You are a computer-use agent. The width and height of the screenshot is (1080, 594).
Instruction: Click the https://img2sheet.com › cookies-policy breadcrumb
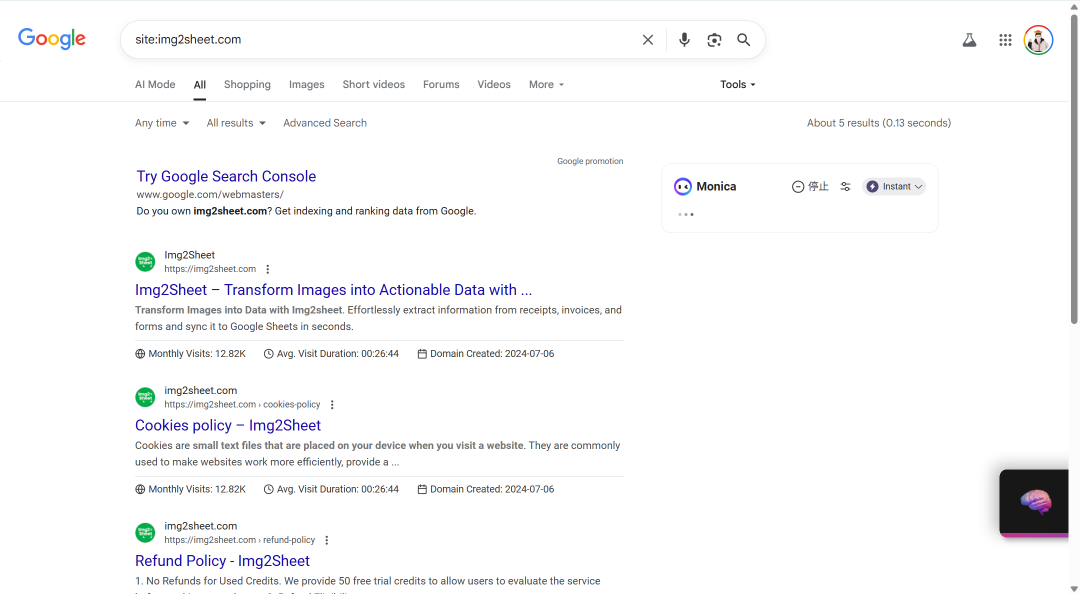coord(242,404)
